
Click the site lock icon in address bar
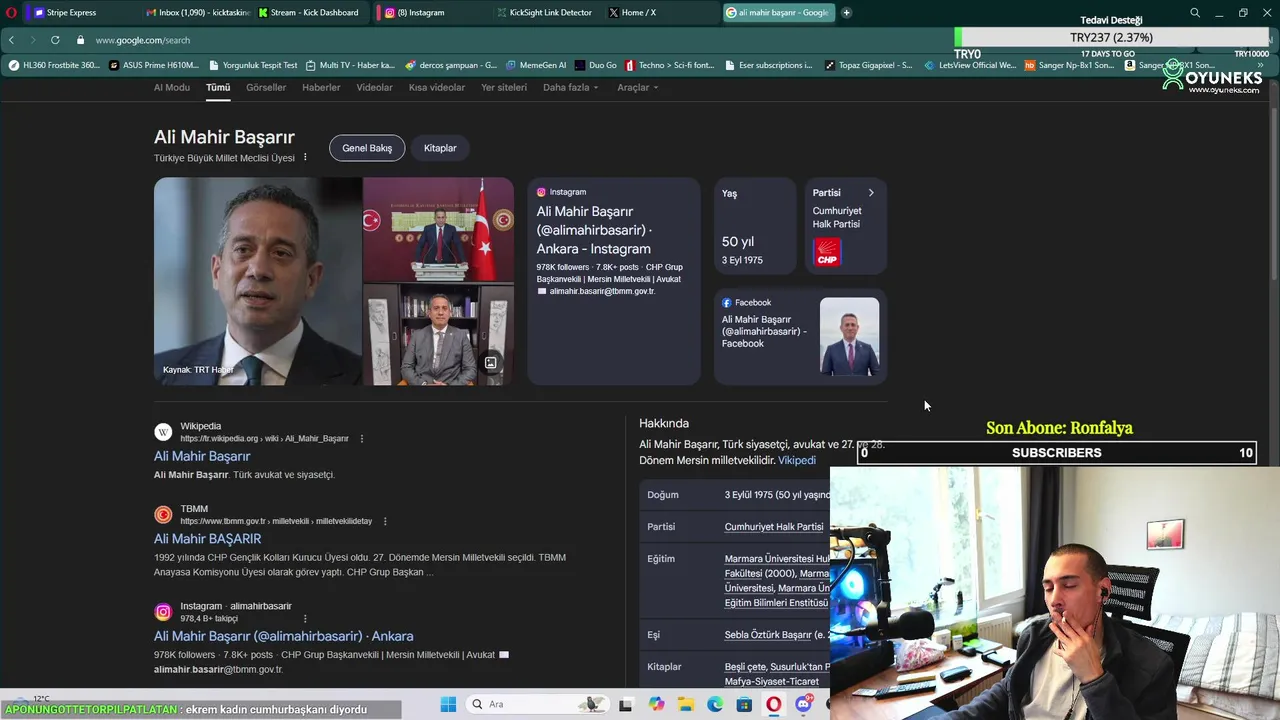click(81, 40)
